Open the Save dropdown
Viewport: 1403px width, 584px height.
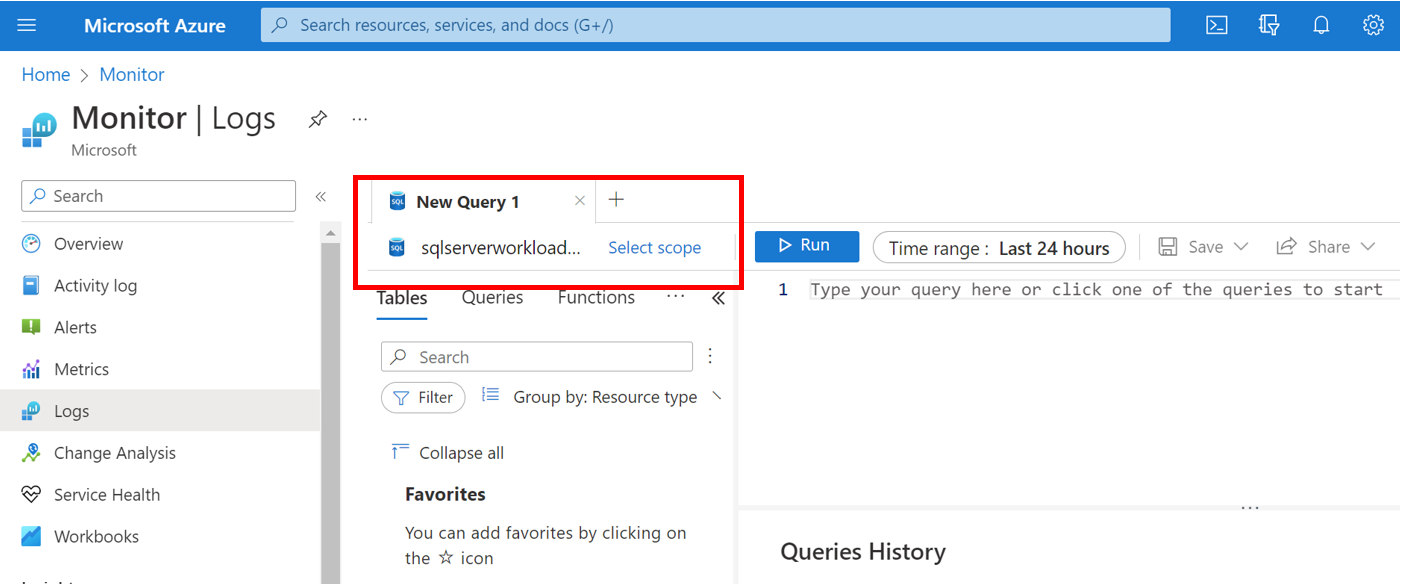click(1203, 247)
